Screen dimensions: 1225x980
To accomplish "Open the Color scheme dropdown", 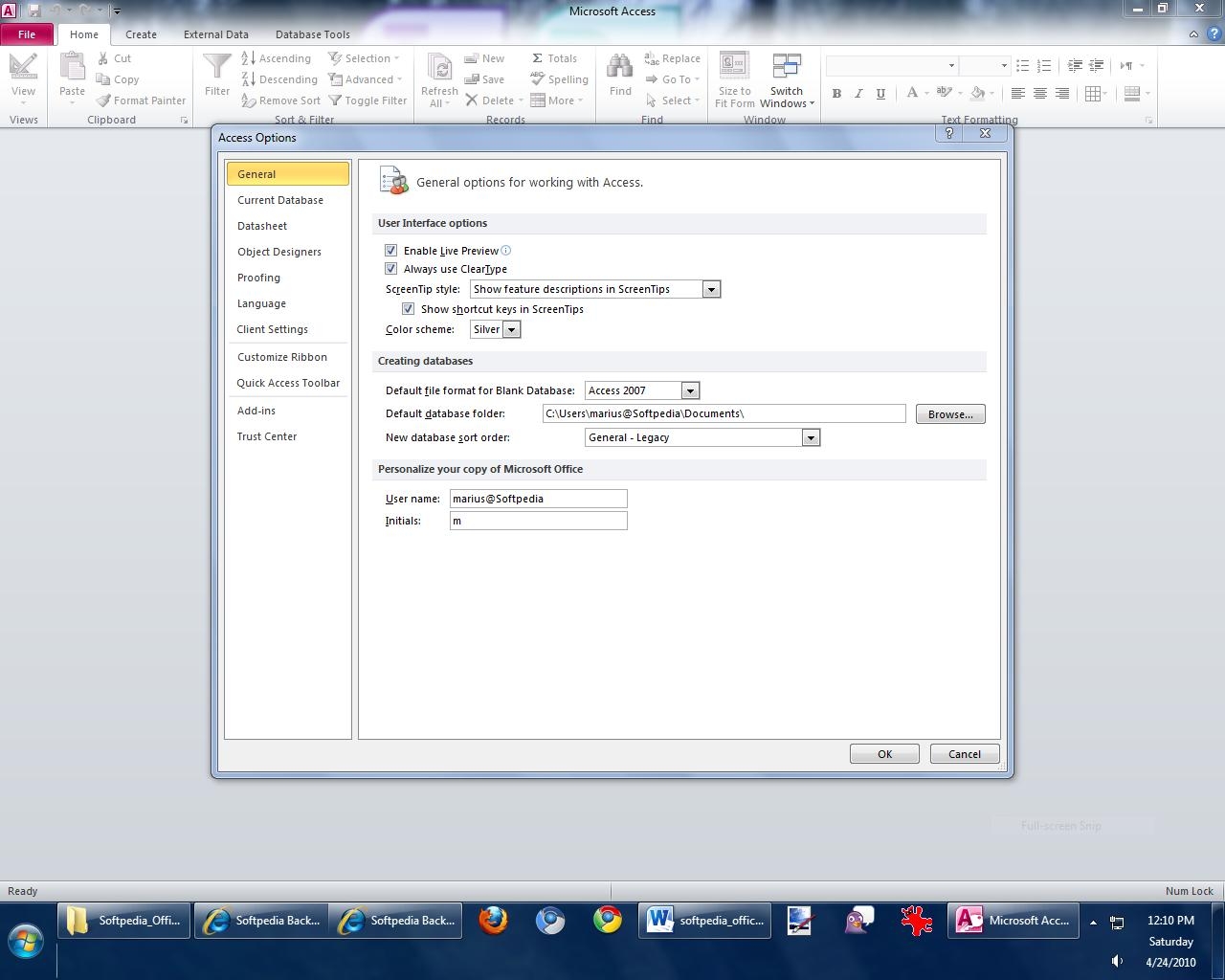I will coord(511,329).
